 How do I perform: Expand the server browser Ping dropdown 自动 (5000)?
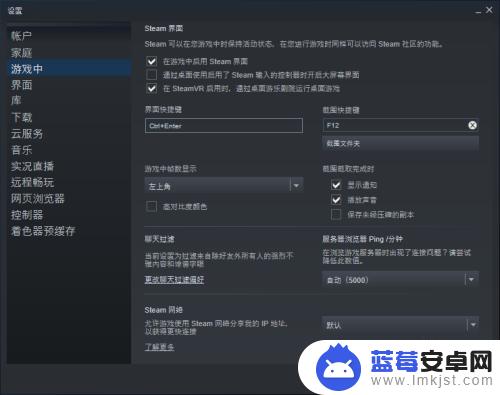coord(401,280)
